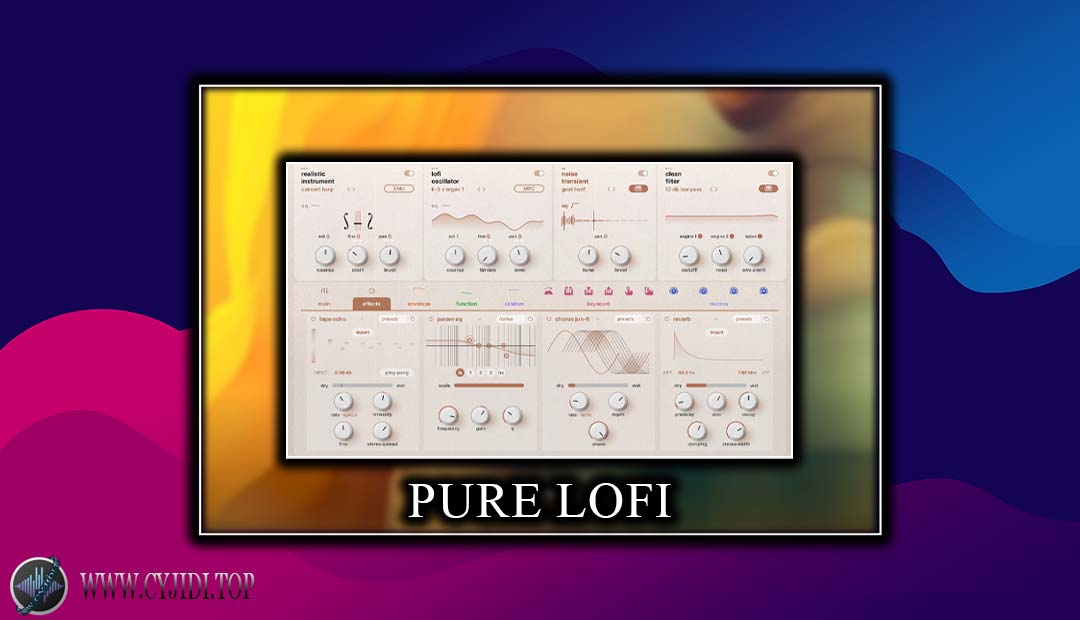Click the EMU button in realistic instrument
The image size is (1080, 620).
click(x=399, y=189)
